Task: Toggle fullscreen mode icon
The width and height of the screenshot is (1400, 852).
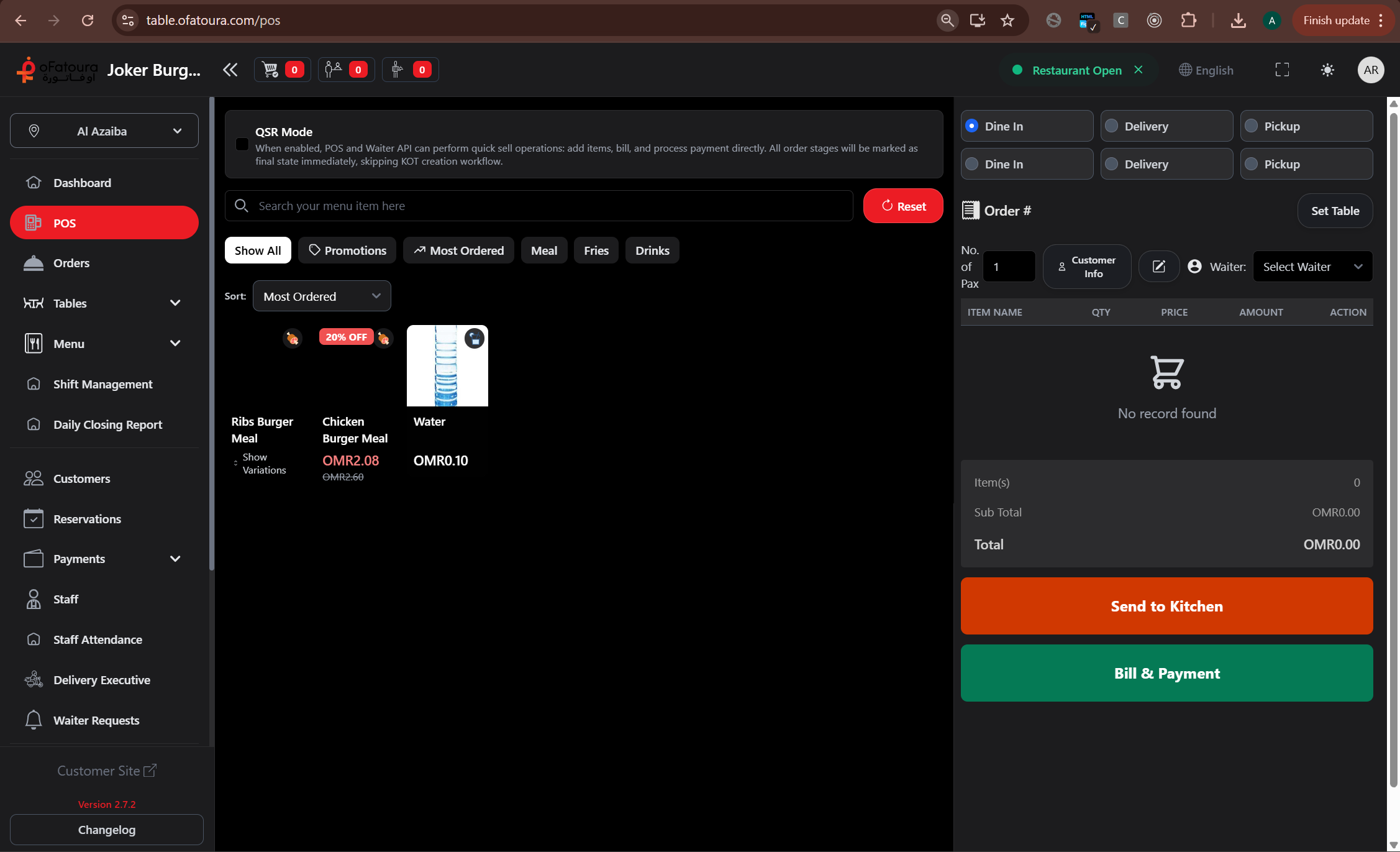Action: [x=1281, y=70]
